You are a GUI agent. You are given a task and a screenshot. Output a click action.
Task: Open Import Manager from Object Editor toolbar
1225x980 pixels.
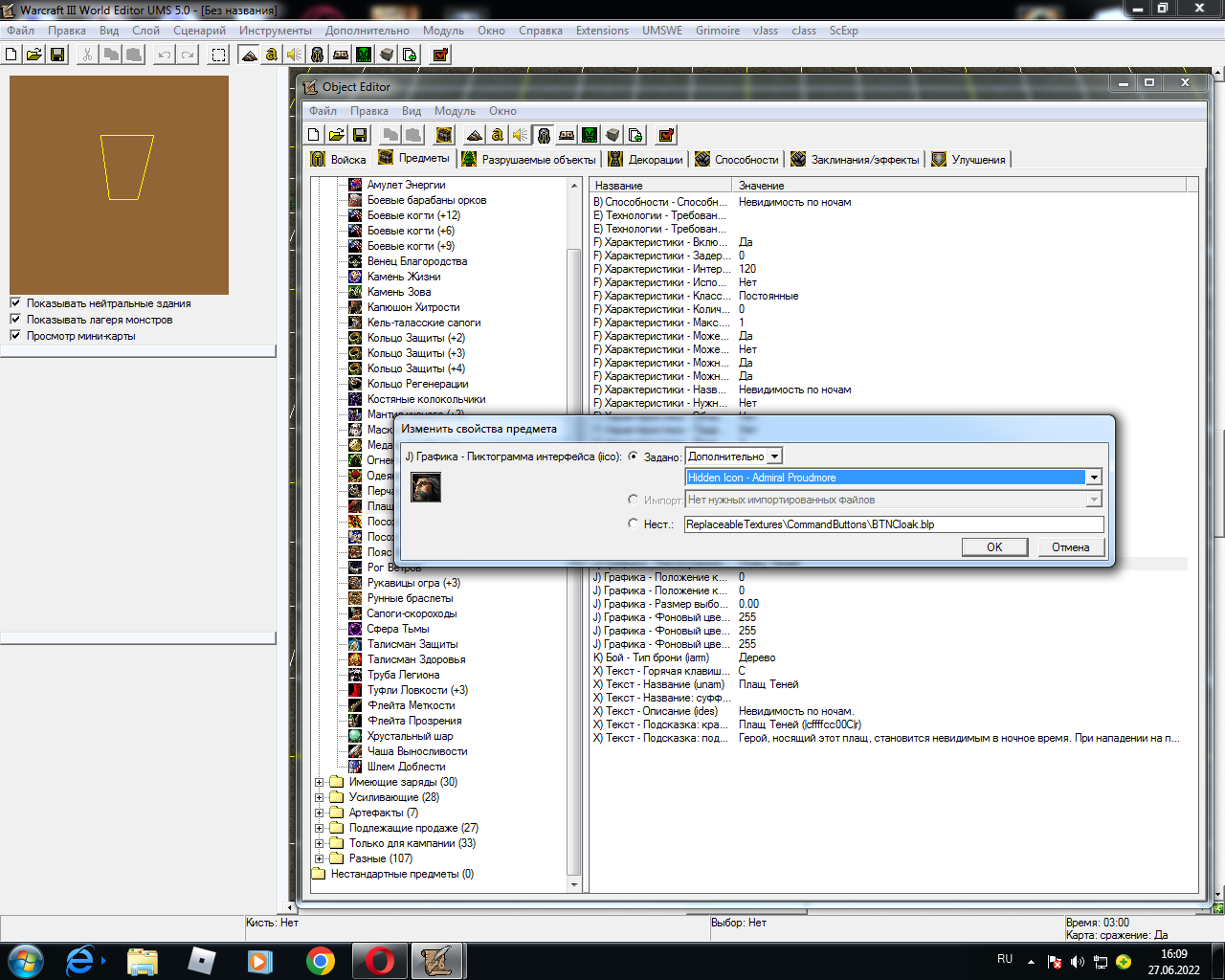pyautogui.click(x=635, y=135)
